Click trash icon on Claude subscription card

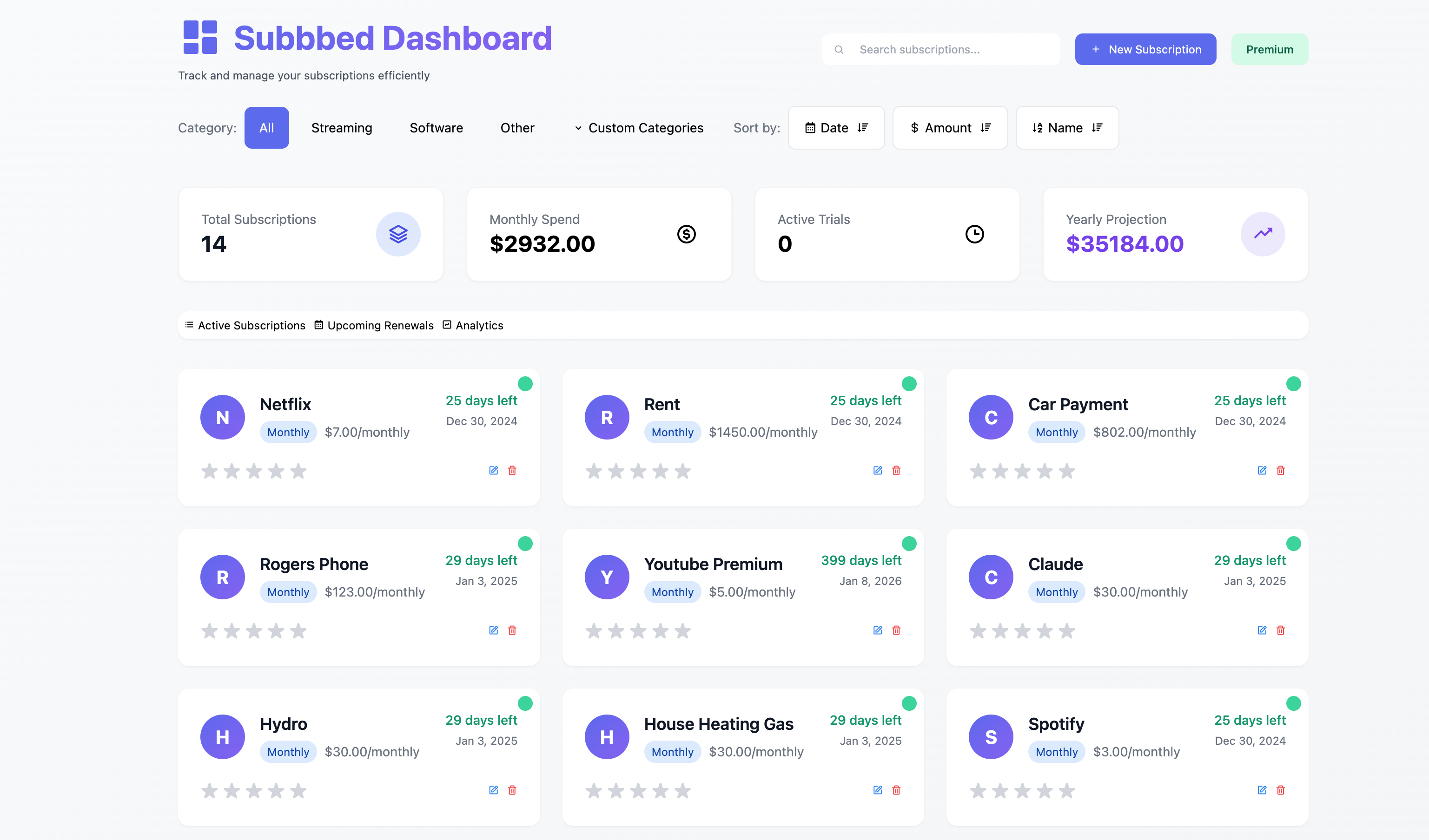tap(1280, 630)
